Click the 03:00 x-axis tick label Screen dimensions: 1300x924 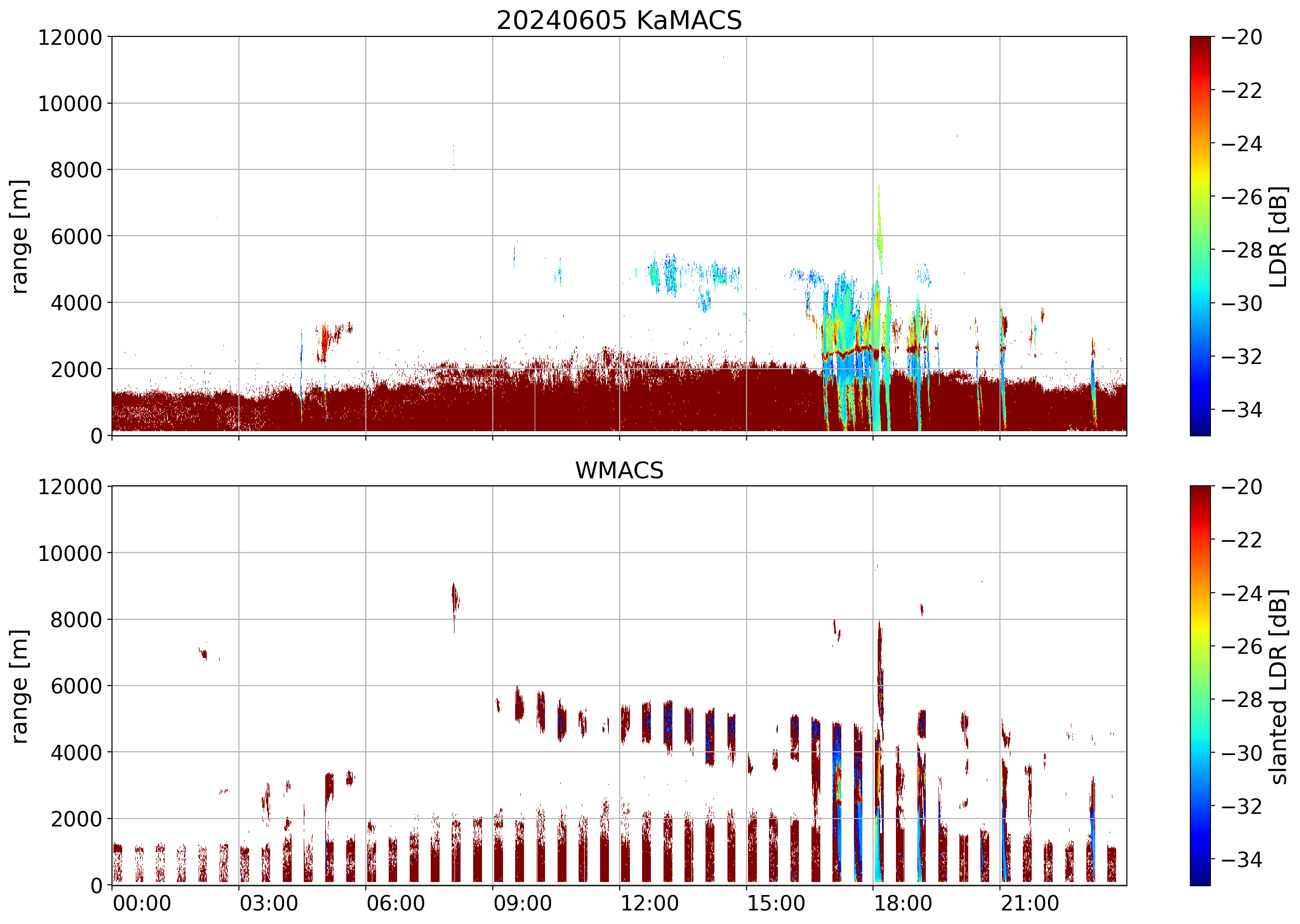(x=268, y=903)
